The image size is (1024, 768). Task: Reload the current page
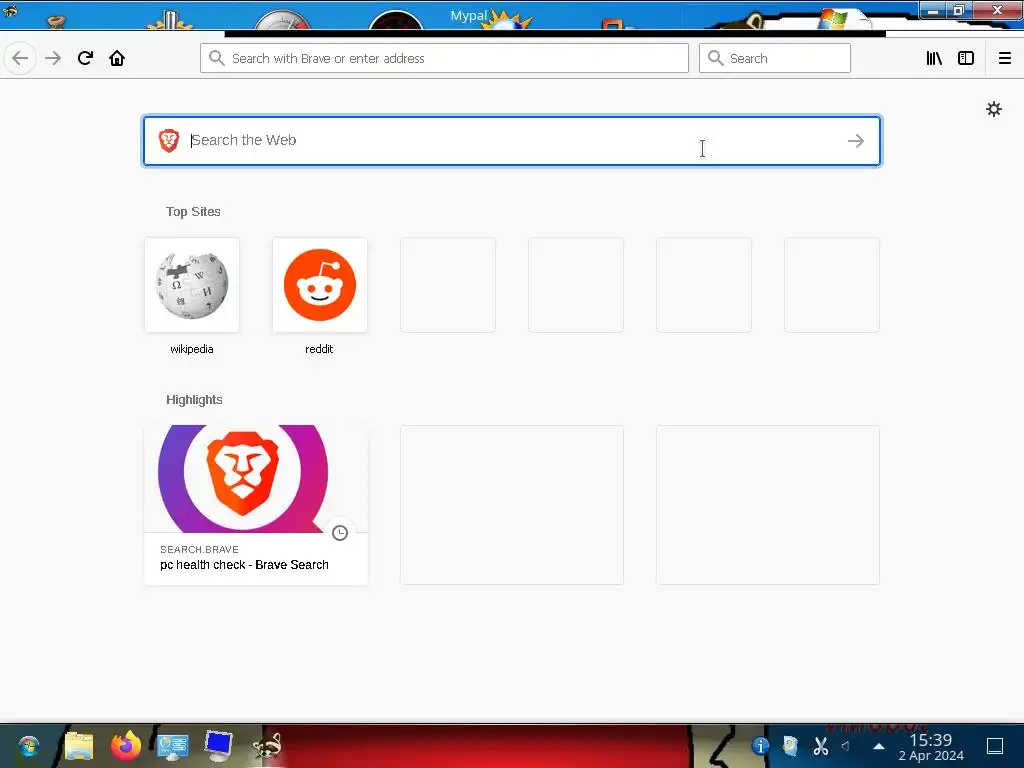click(x=85, y=58)
